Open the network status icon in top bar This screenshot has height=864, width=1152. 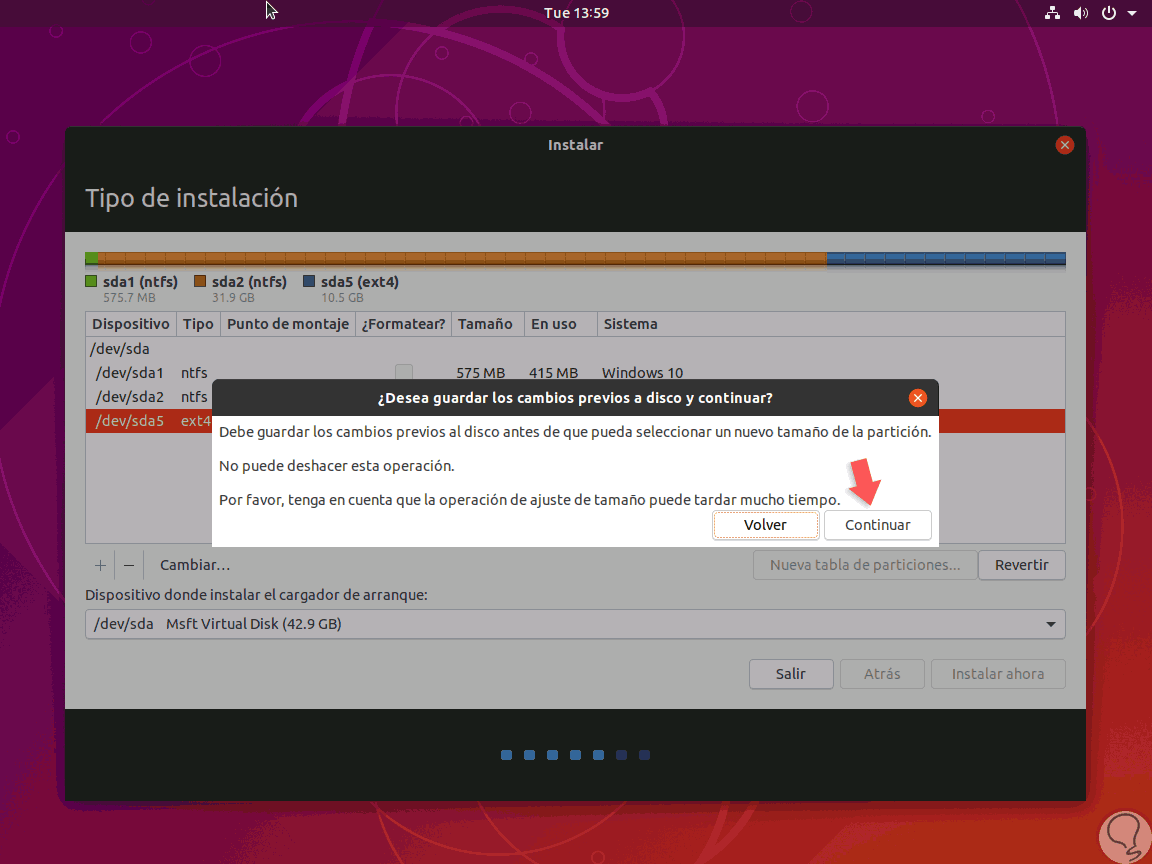tap(1052, 12)
